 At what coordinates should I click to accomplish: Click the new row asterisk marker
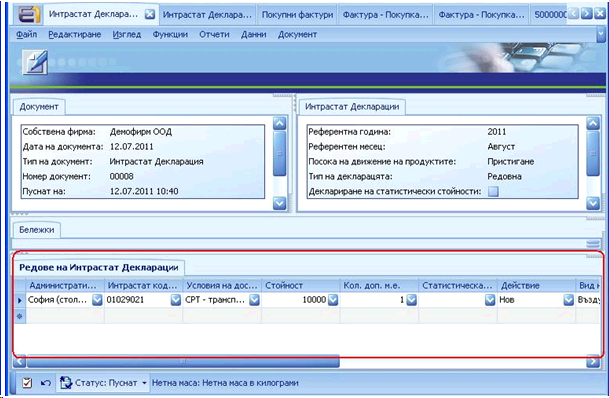click(20, 316)
